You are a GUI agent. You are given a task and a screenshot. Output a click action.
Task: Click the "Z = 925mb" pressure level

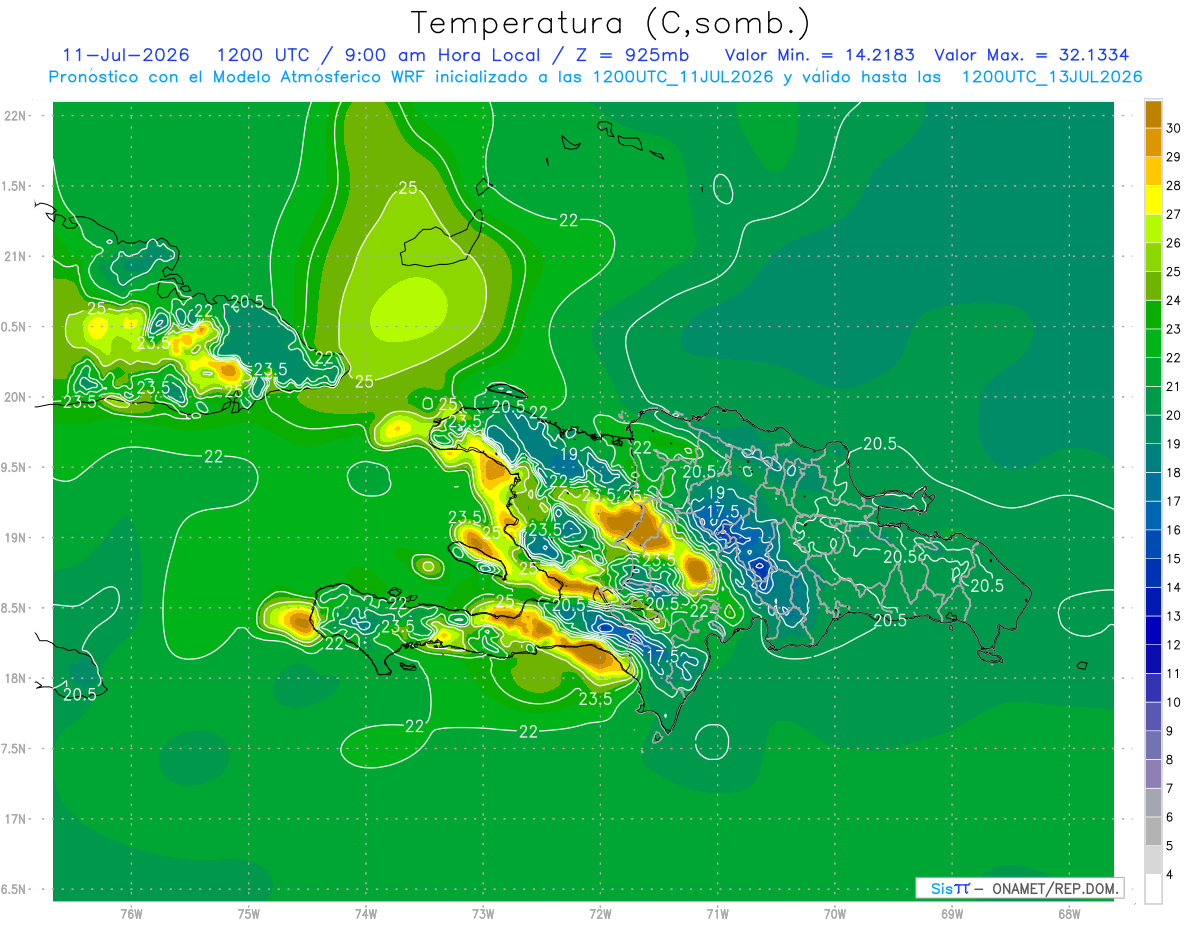(x=628, y=55)
